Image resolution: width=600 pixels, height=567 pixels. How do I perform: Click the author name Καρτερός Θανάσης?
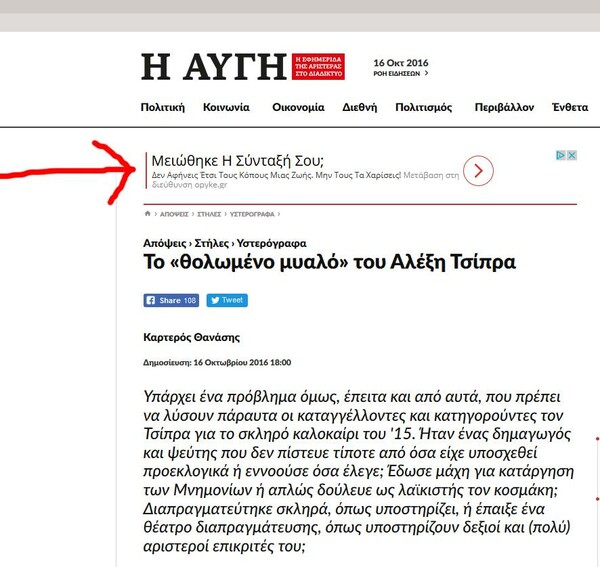tap(189, 337)
